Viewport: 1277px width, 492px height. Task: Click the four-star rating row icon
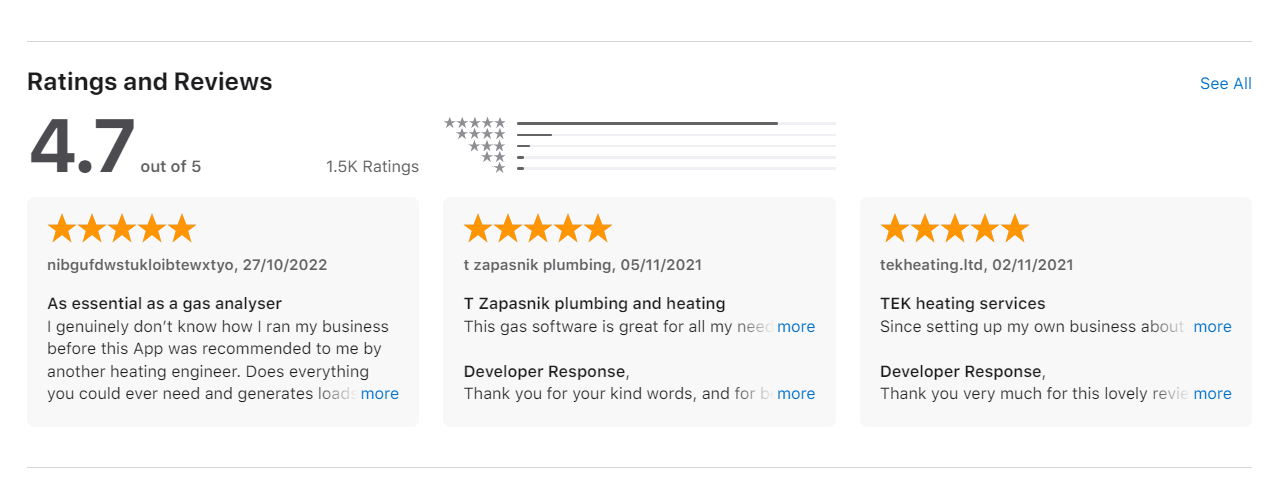click(481, 134)
